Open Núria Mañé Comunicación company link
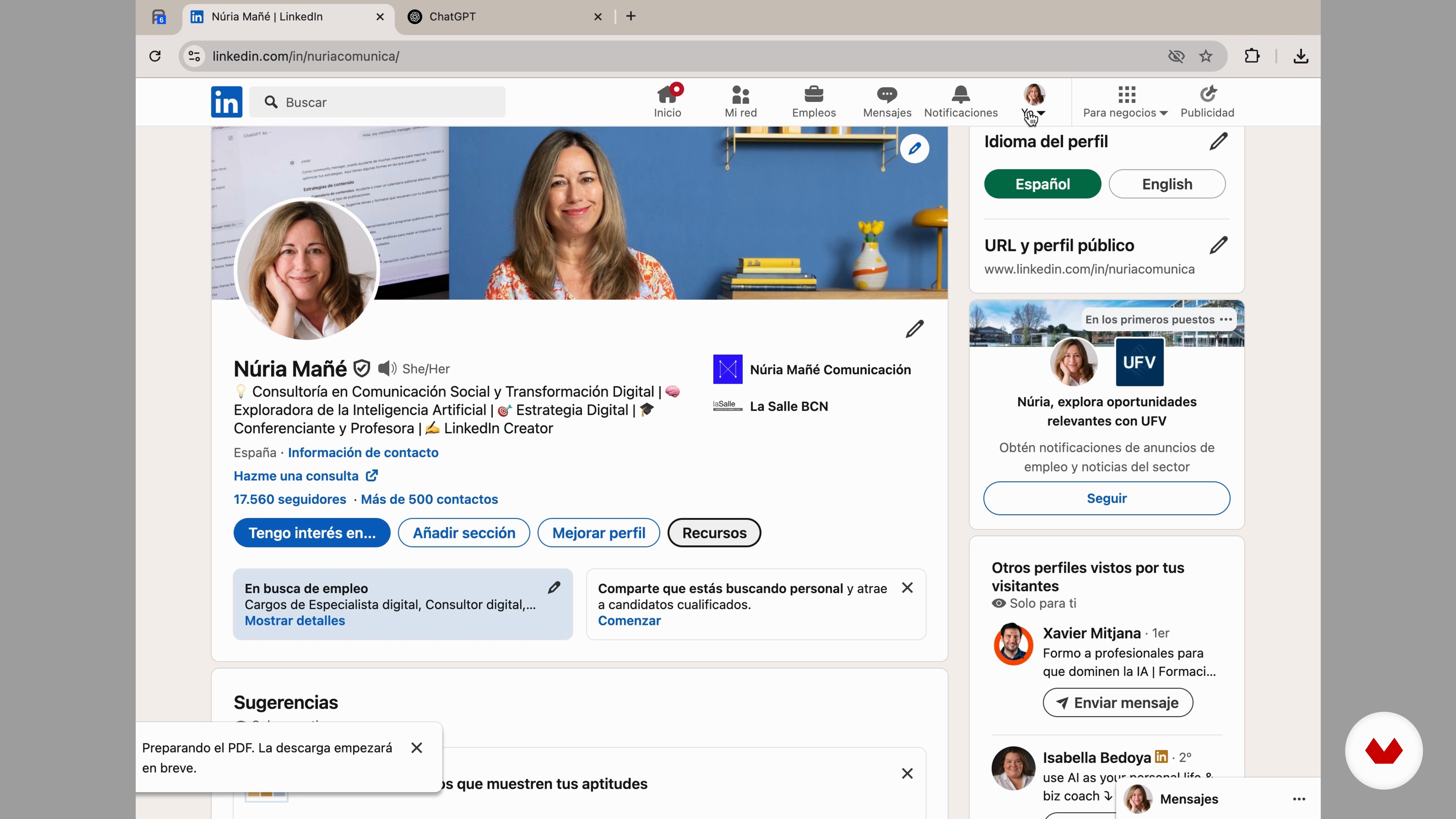1456x819 pixels. (812, 369)
